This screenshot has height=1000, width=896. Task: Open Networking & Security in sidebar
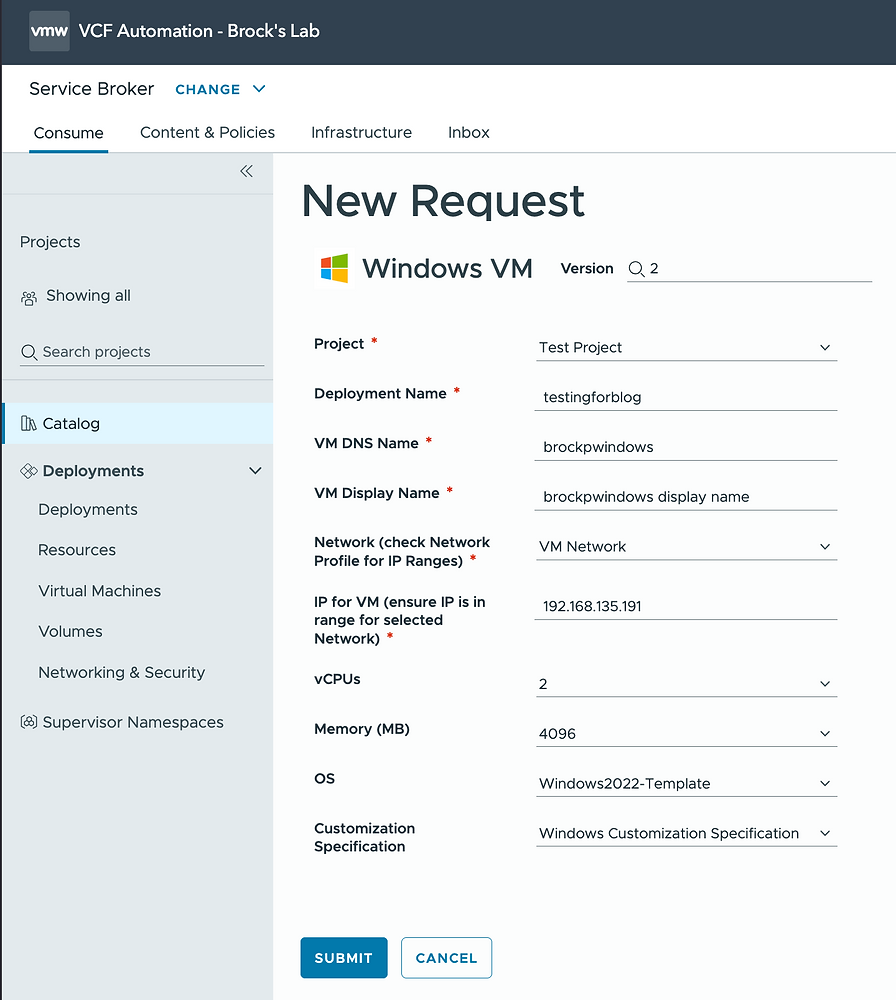point(122,672)
